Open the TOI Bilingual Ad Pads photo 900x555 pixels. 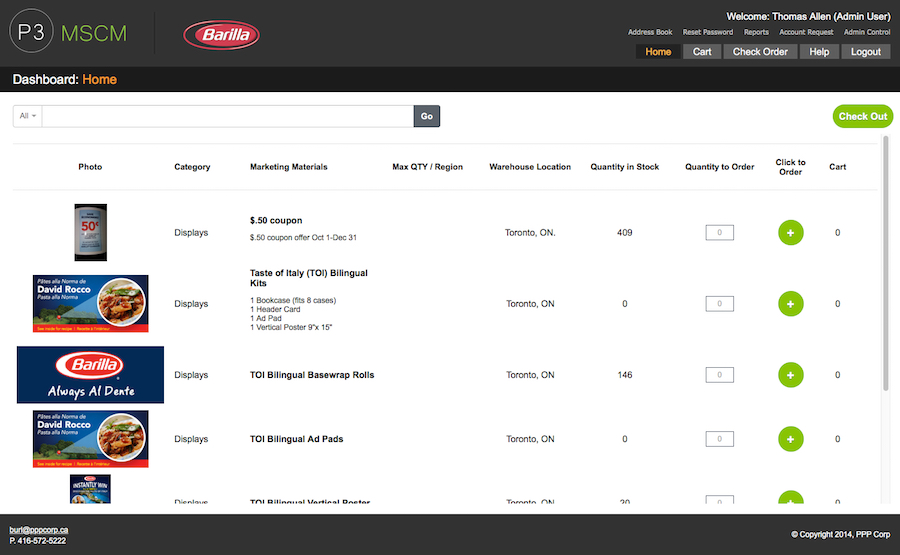point(91,439)
